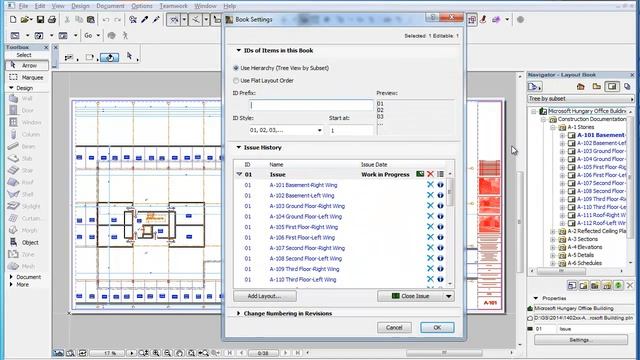The image size is (640, 360).
Task: Click the syringe inject parameters icon
Action: tap(156, 20)
